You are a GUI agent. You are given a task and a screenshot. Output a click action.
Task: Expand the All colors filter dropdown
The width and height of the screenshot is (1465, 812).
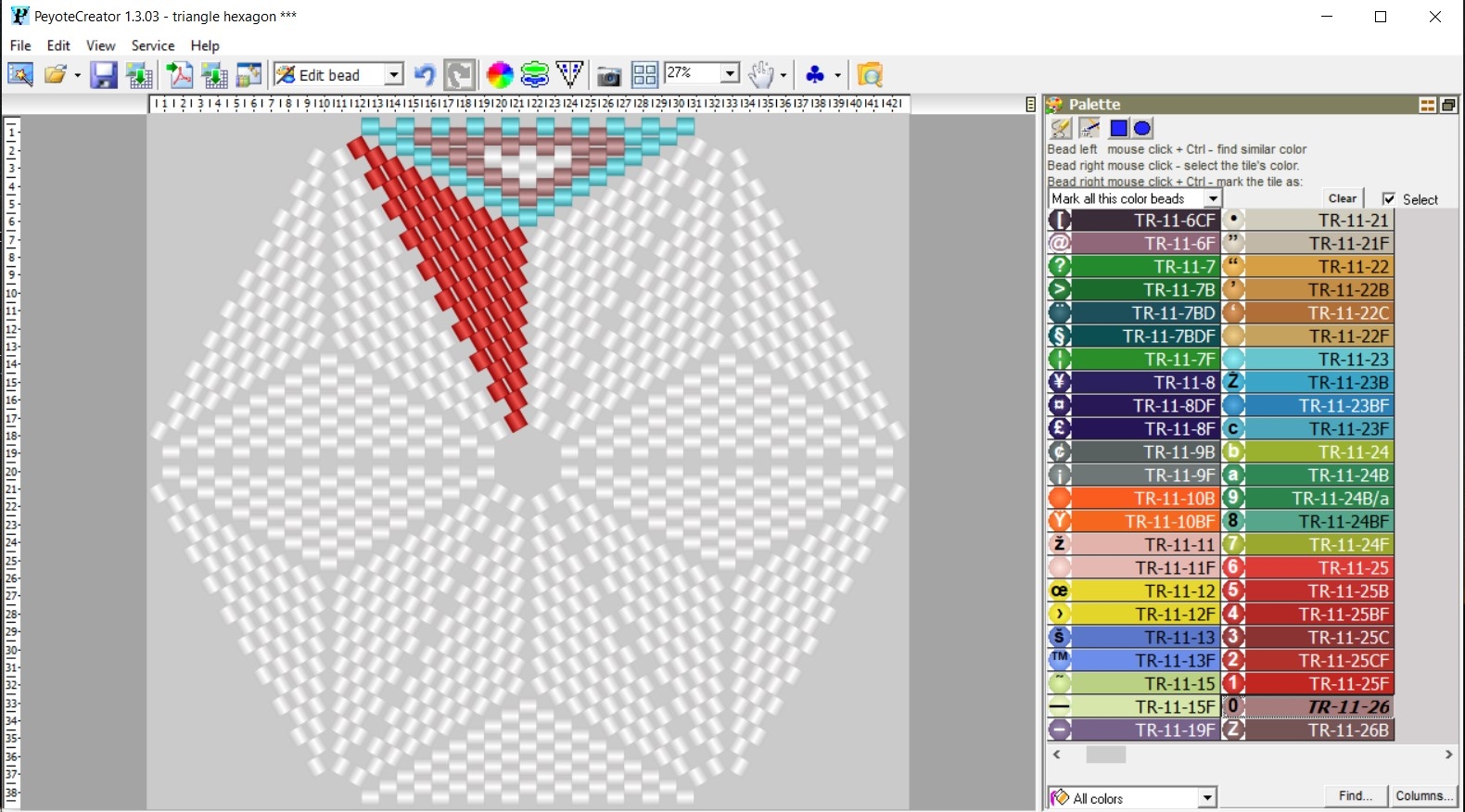pos(1206,798)
